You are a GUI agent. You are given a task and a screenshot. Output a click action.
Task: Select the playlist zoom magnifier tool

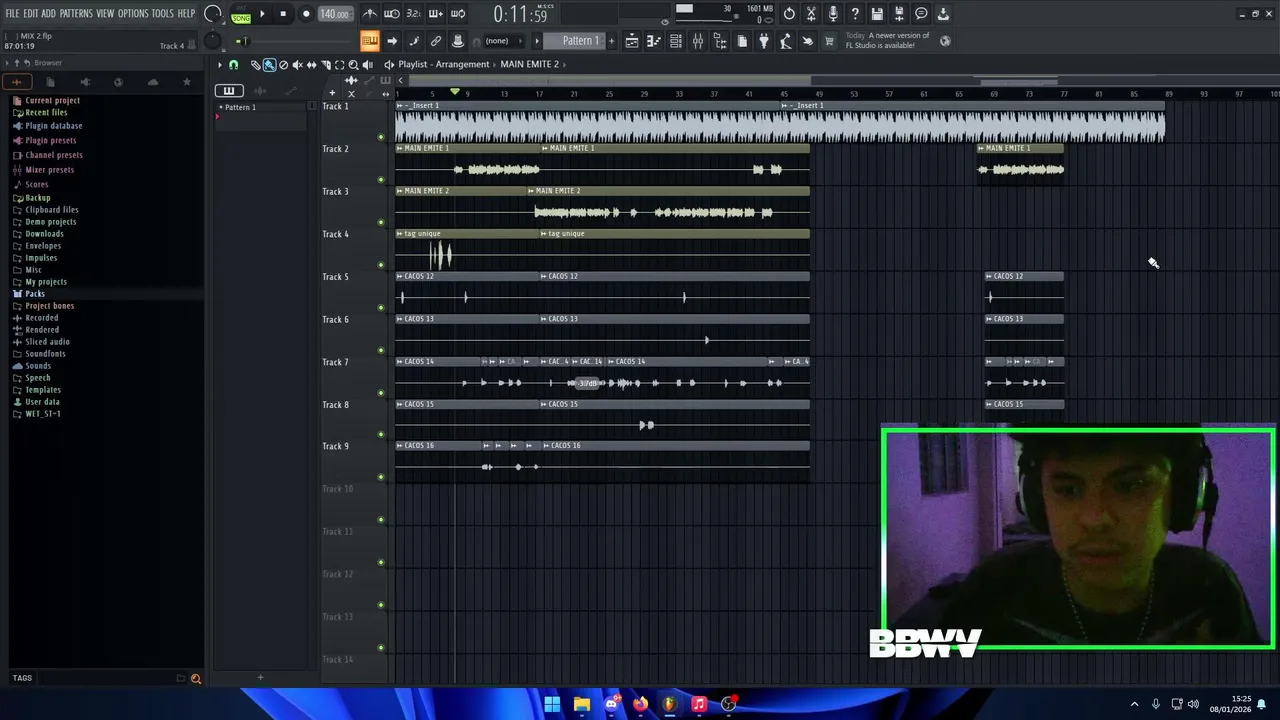click(x=353, y=64)
